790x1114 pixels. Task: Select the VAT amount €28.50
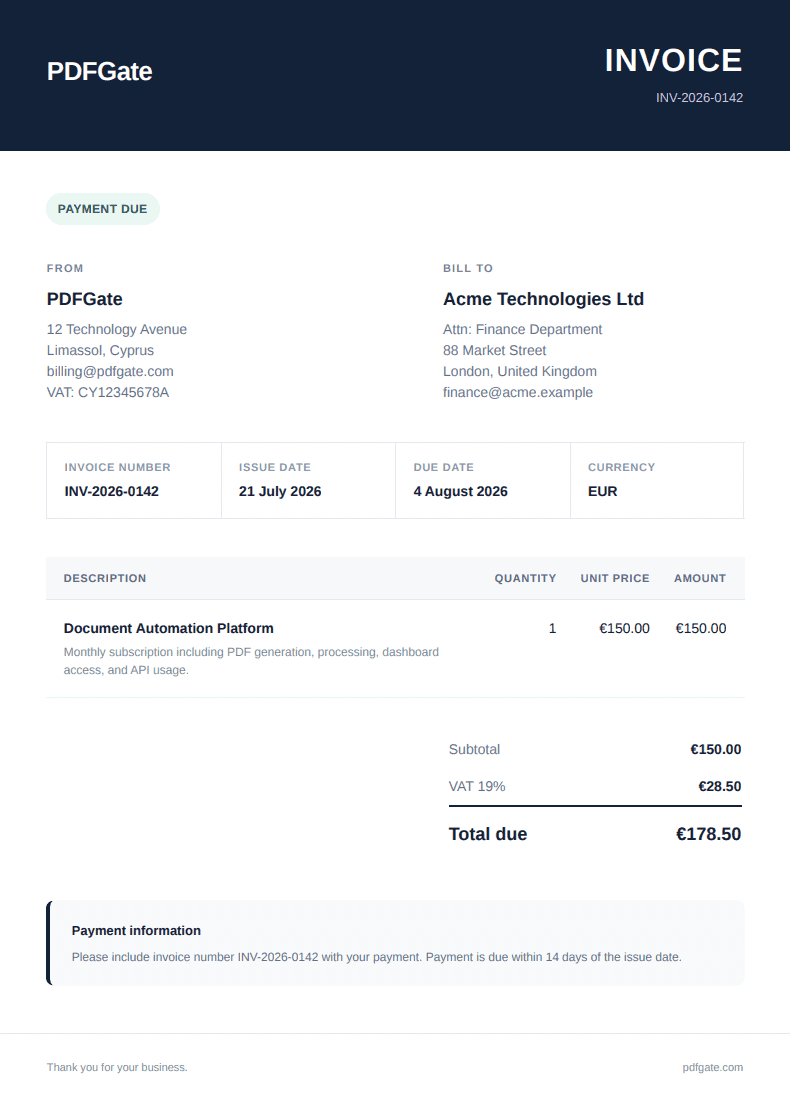click(x=720, y=786)
